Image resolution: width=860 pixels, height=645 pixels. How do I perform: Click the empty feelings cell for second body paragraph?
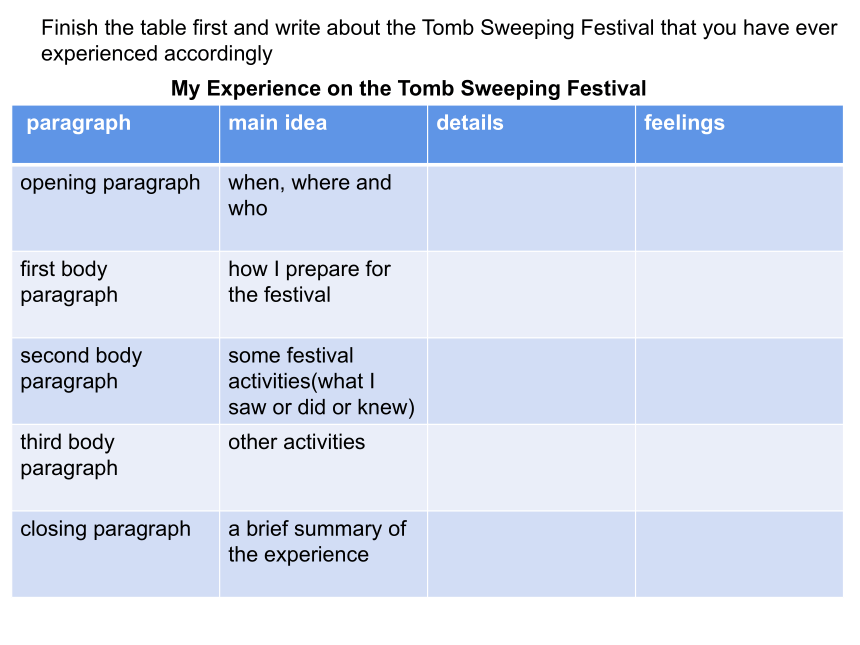pos(739,381)
